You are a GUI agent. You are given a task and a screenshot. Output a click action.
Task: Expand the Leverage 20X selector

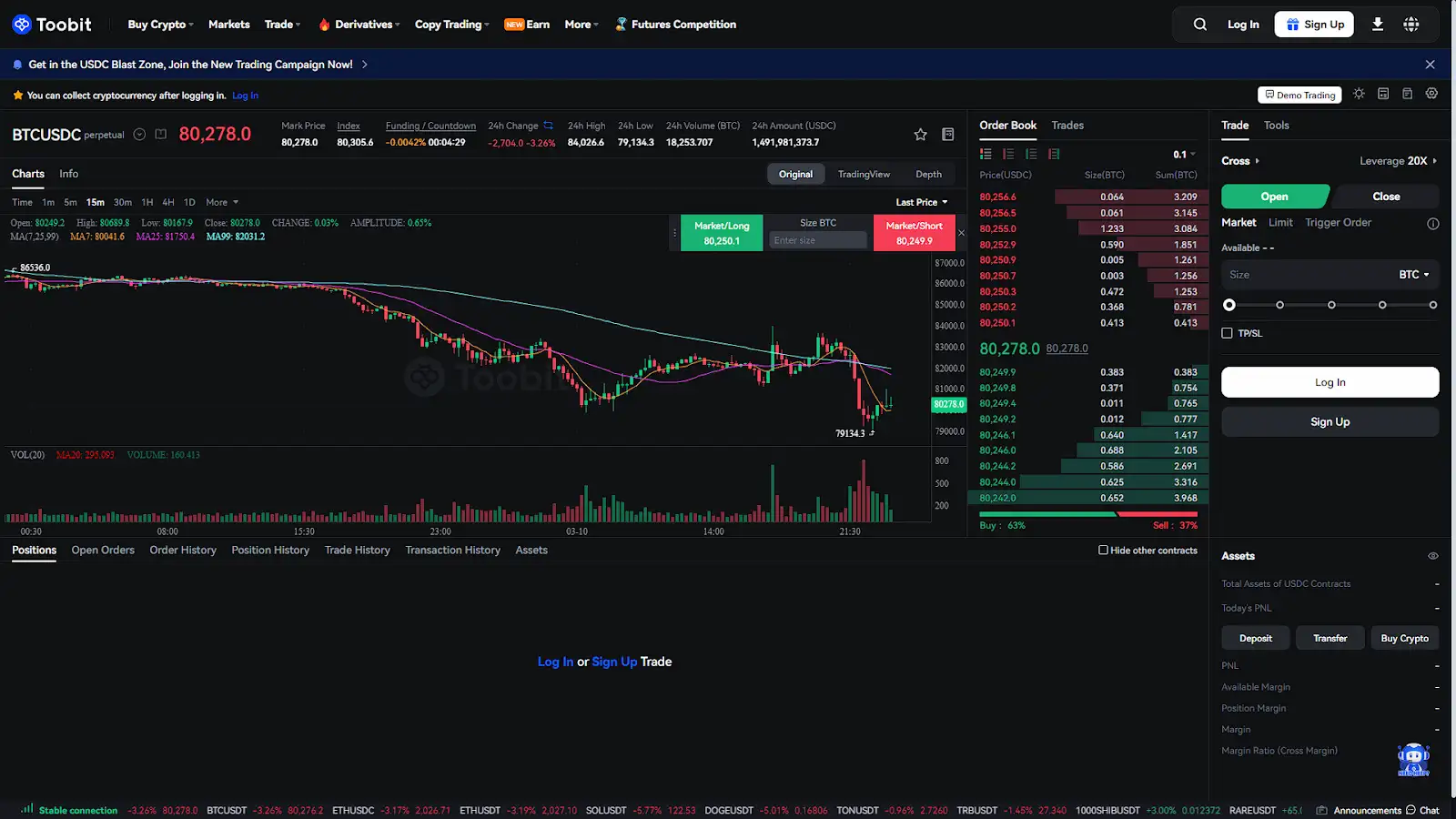pos(1398,161)
